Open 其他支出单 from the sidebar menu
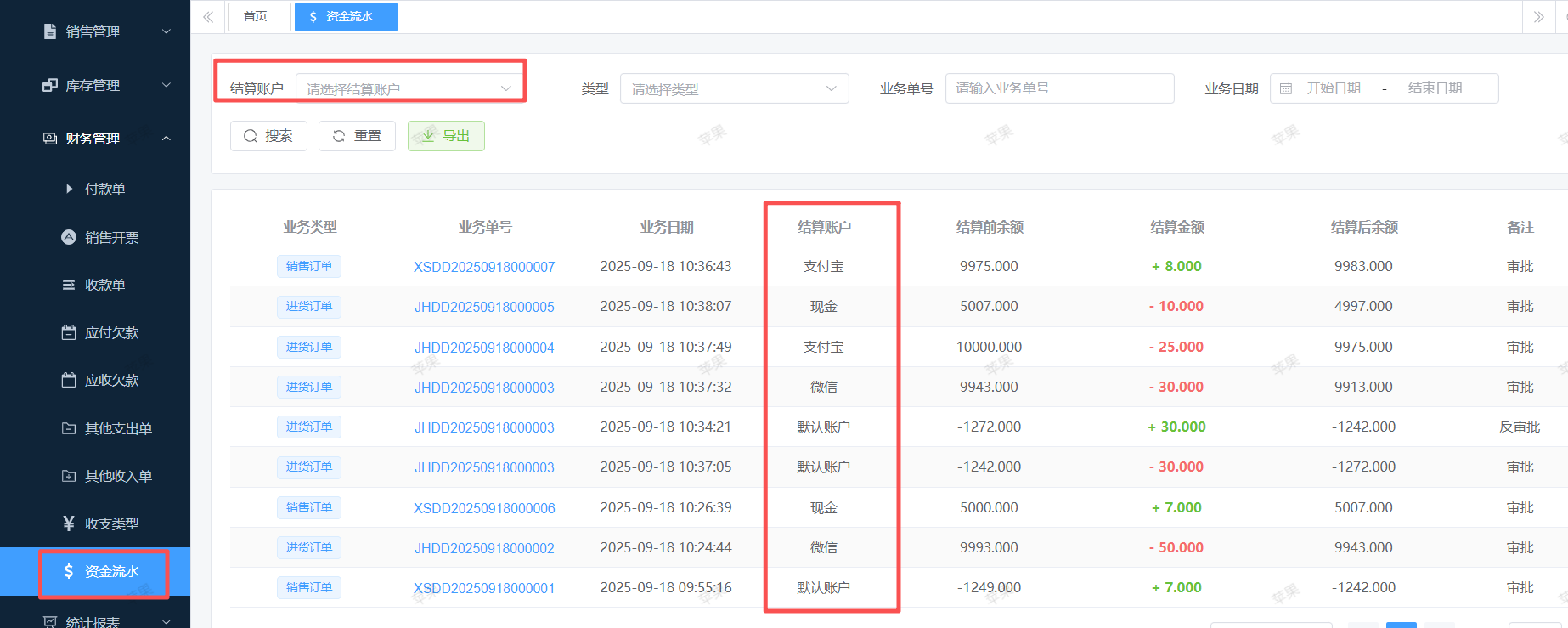 [118, 428]
